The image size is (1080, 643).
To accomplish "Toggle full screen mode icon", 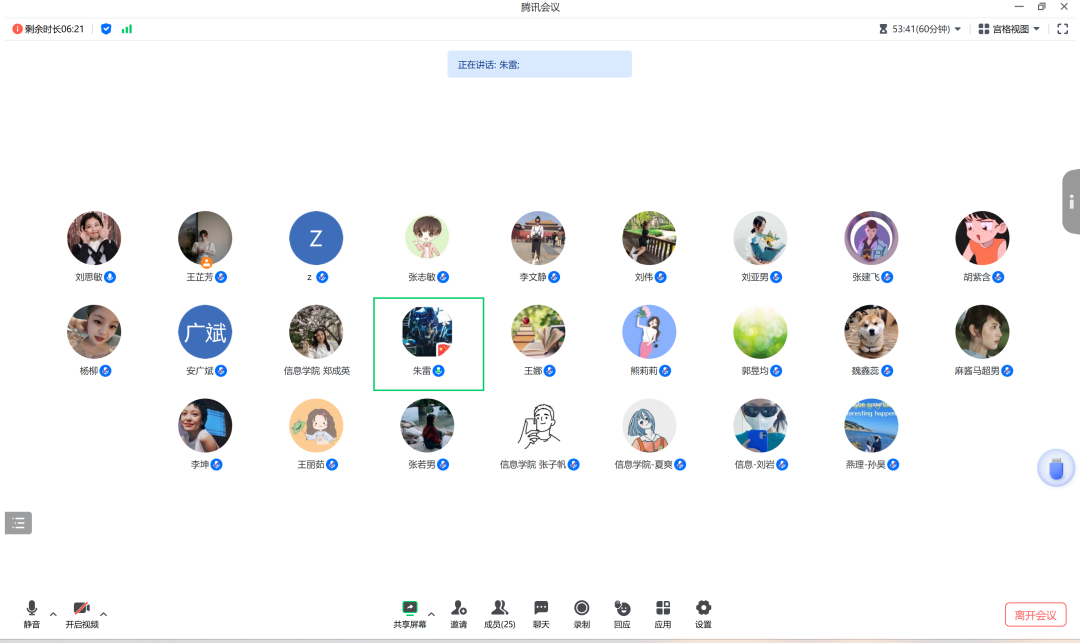I will (x=1063, y=29).
